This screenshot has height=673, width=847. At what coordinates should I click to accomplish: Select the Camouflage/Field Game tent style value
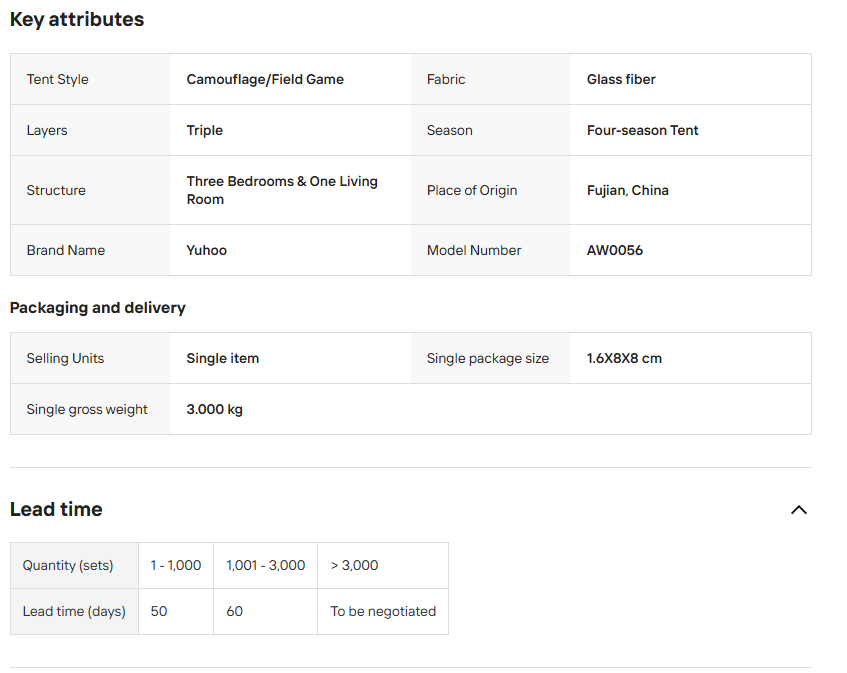pyautogui.click(x=265, y=80)
